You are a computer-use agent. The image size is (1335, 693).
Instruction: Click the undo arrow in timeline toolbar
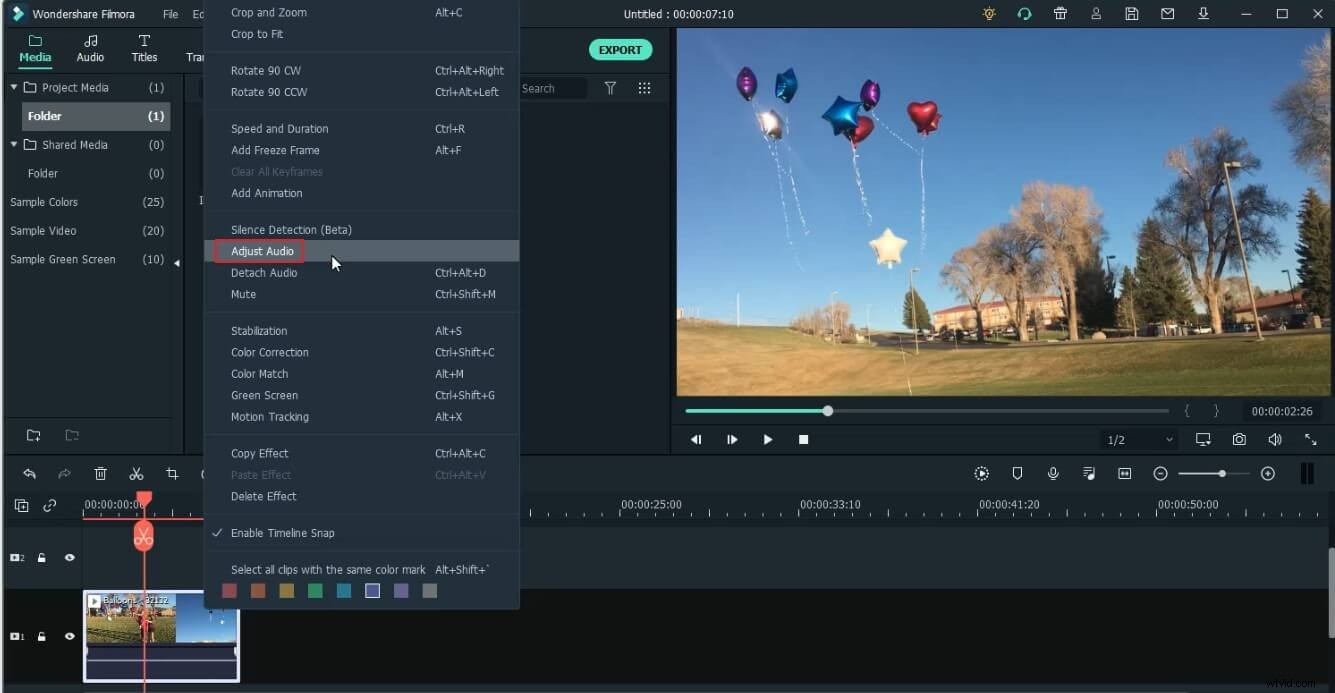click(30, 474)
